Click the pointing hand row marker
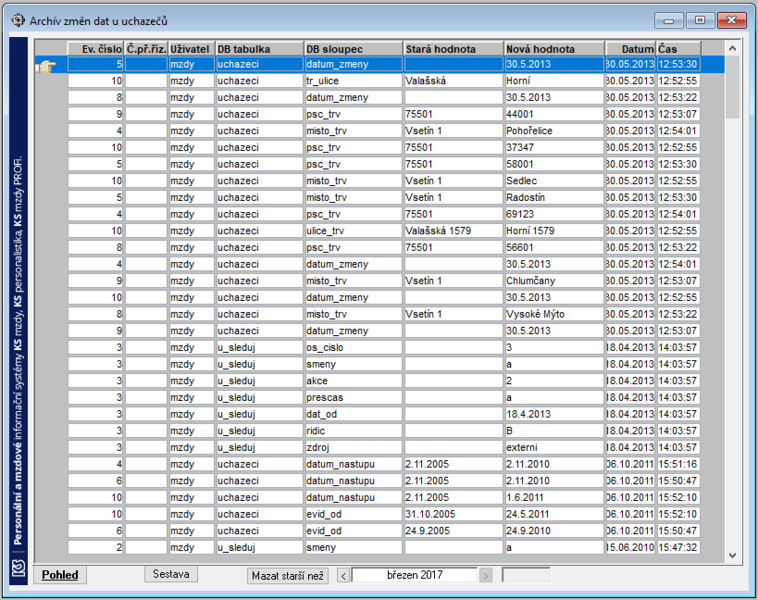 47,66
